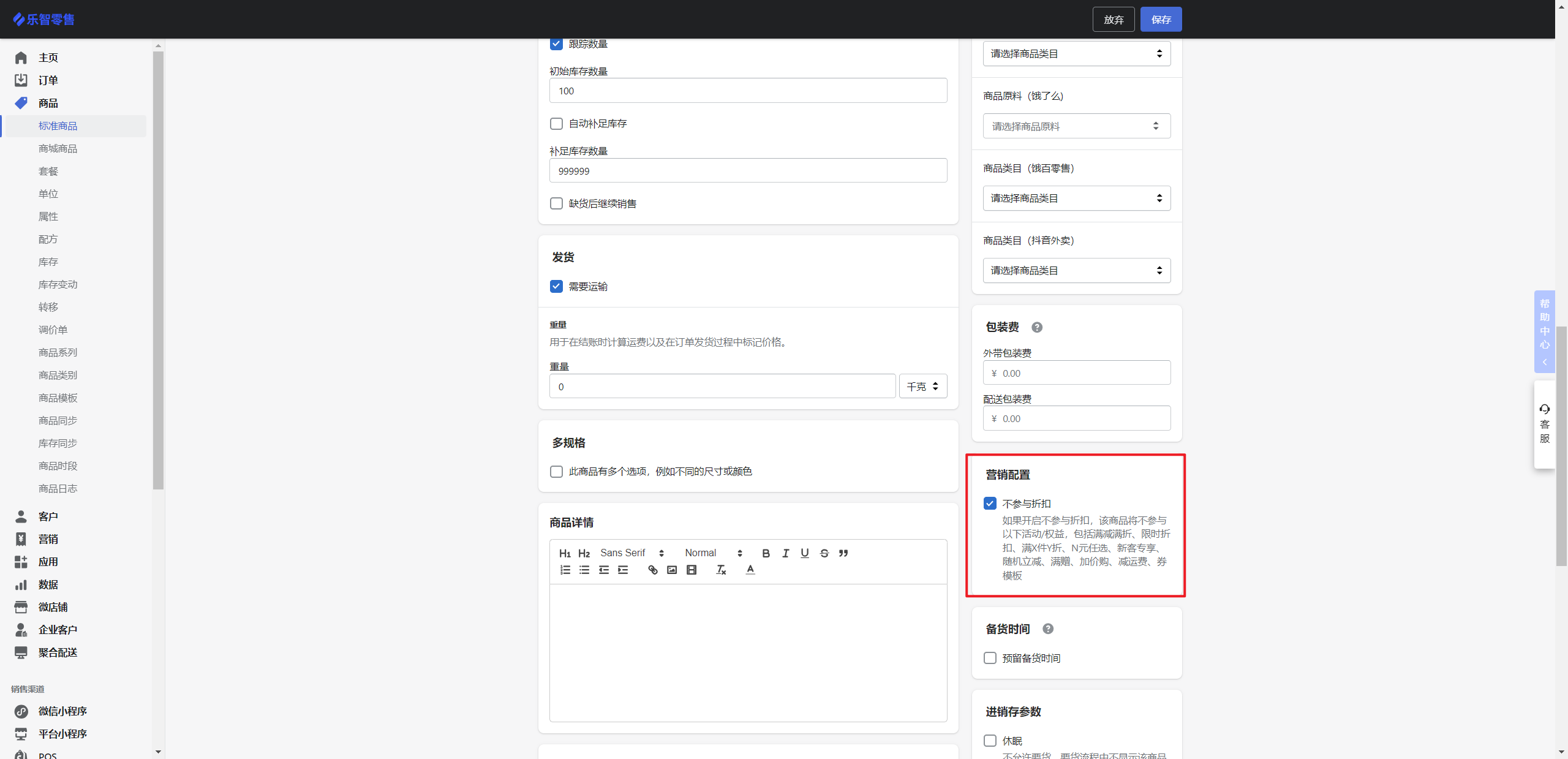This screenshot has height=759, width=1568.
Task: Insert a blockquote in the editor
Action: 843,553
